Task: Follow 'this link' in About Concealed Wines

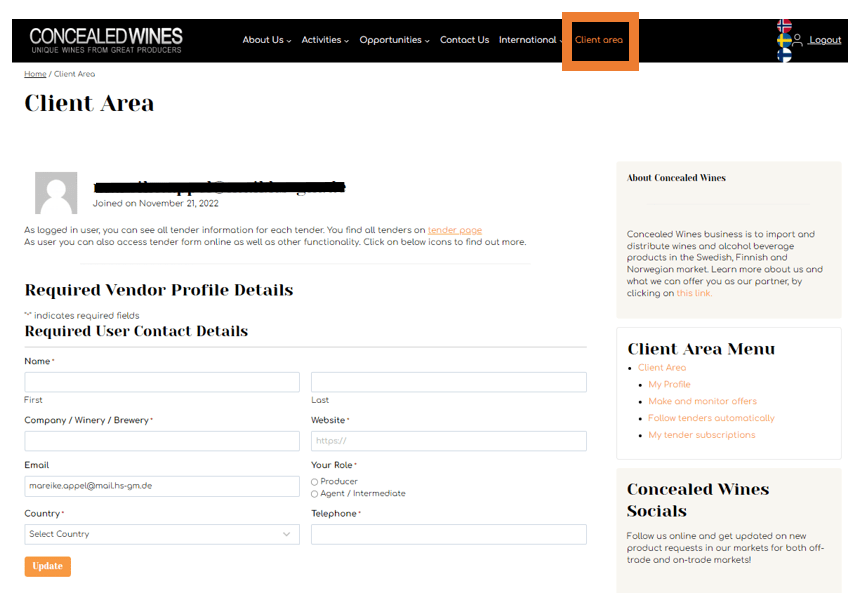Action: (694, 293)
